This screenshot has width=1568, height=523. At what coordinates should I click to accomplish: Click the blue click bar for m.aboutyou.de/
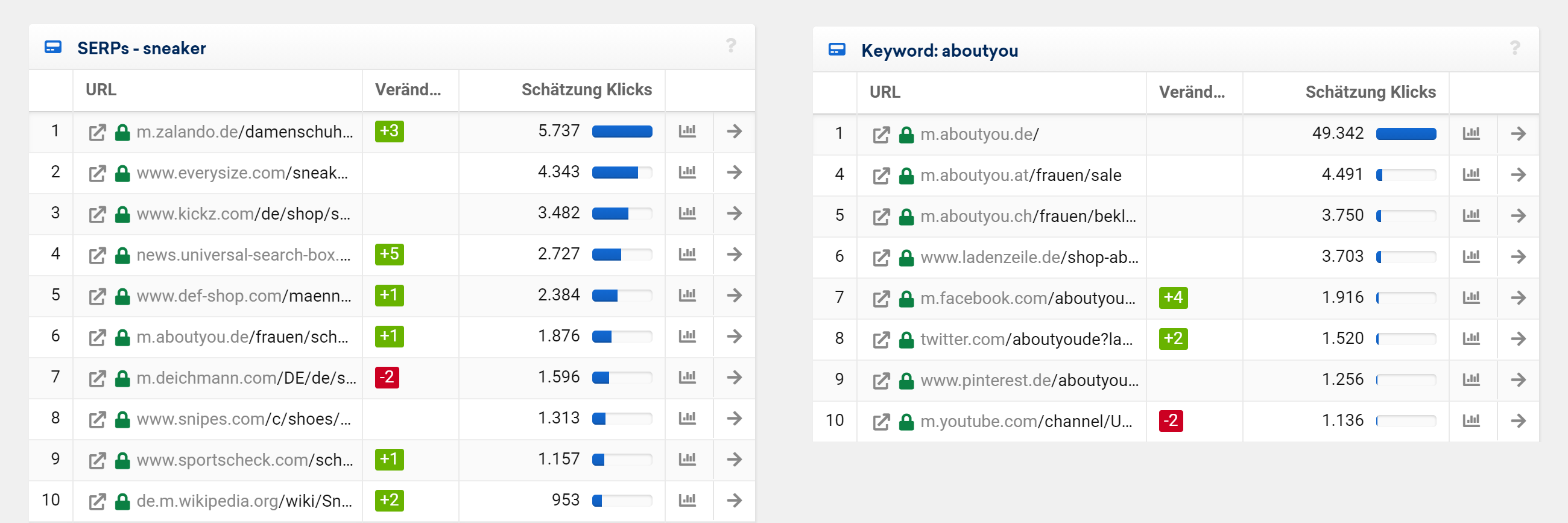pos(1406,134)
